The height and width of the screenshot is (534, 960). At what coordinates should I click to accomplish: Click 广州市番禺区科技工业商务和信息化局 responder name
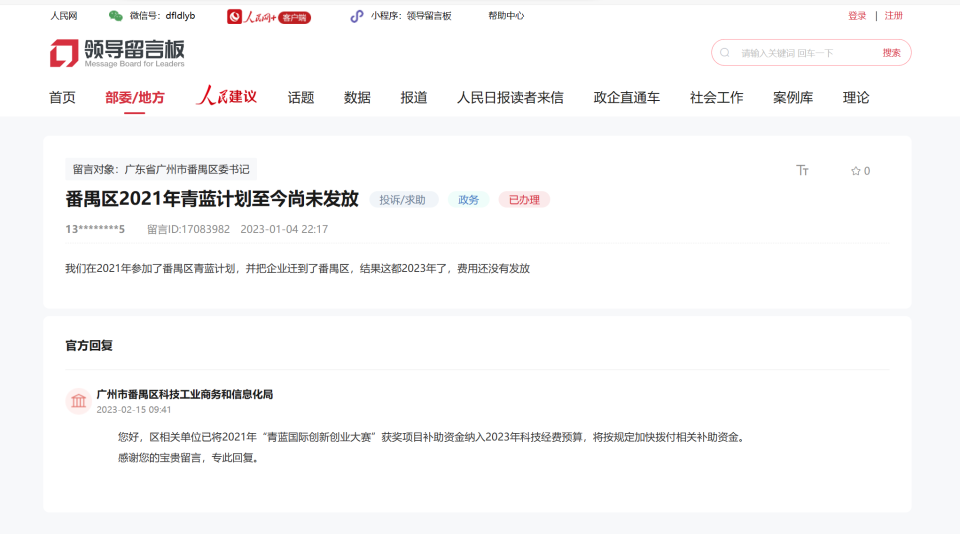click(x=184, y=394)
